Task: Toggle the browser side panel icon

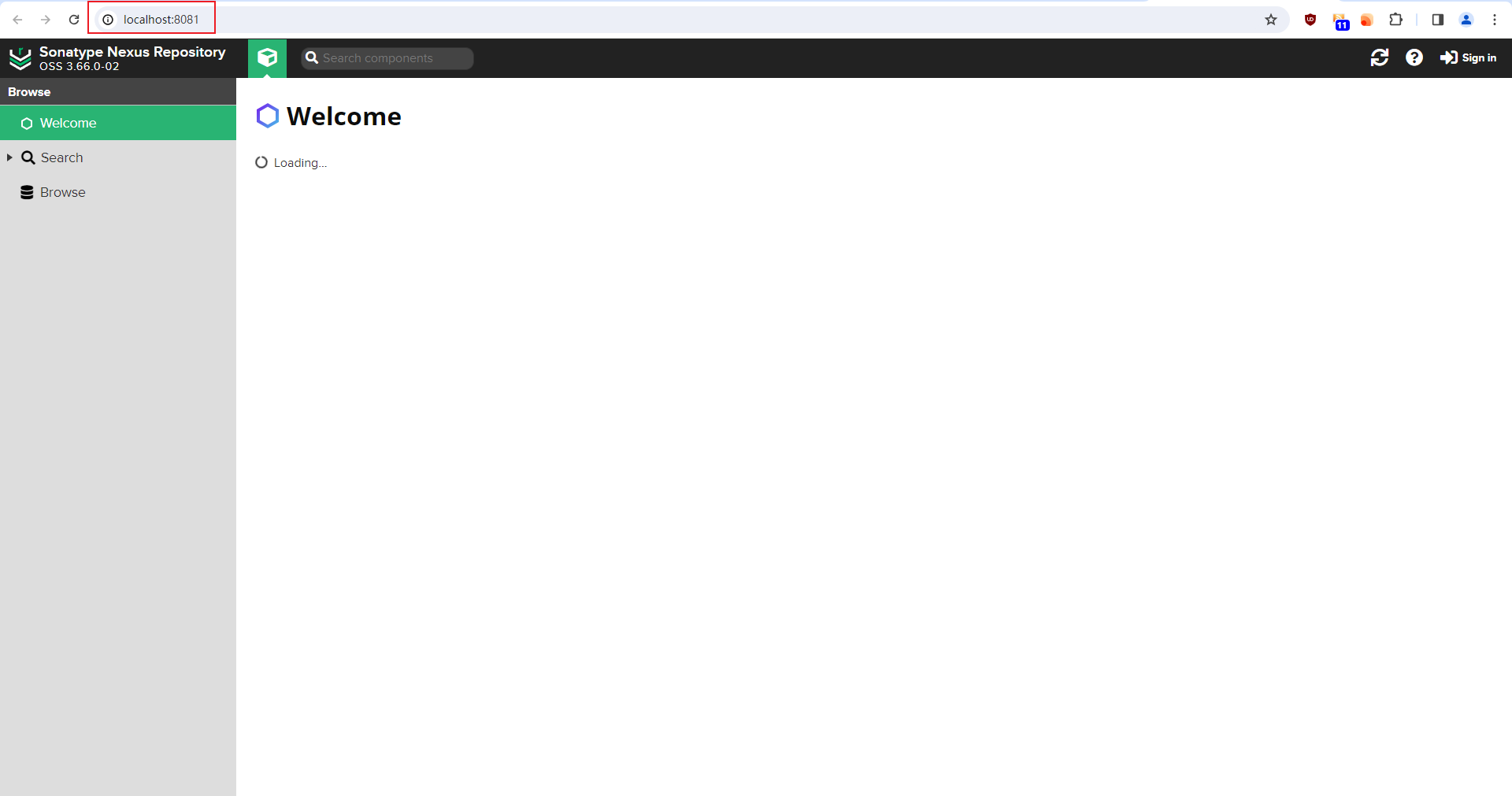Action: [x=1437, y=20]
